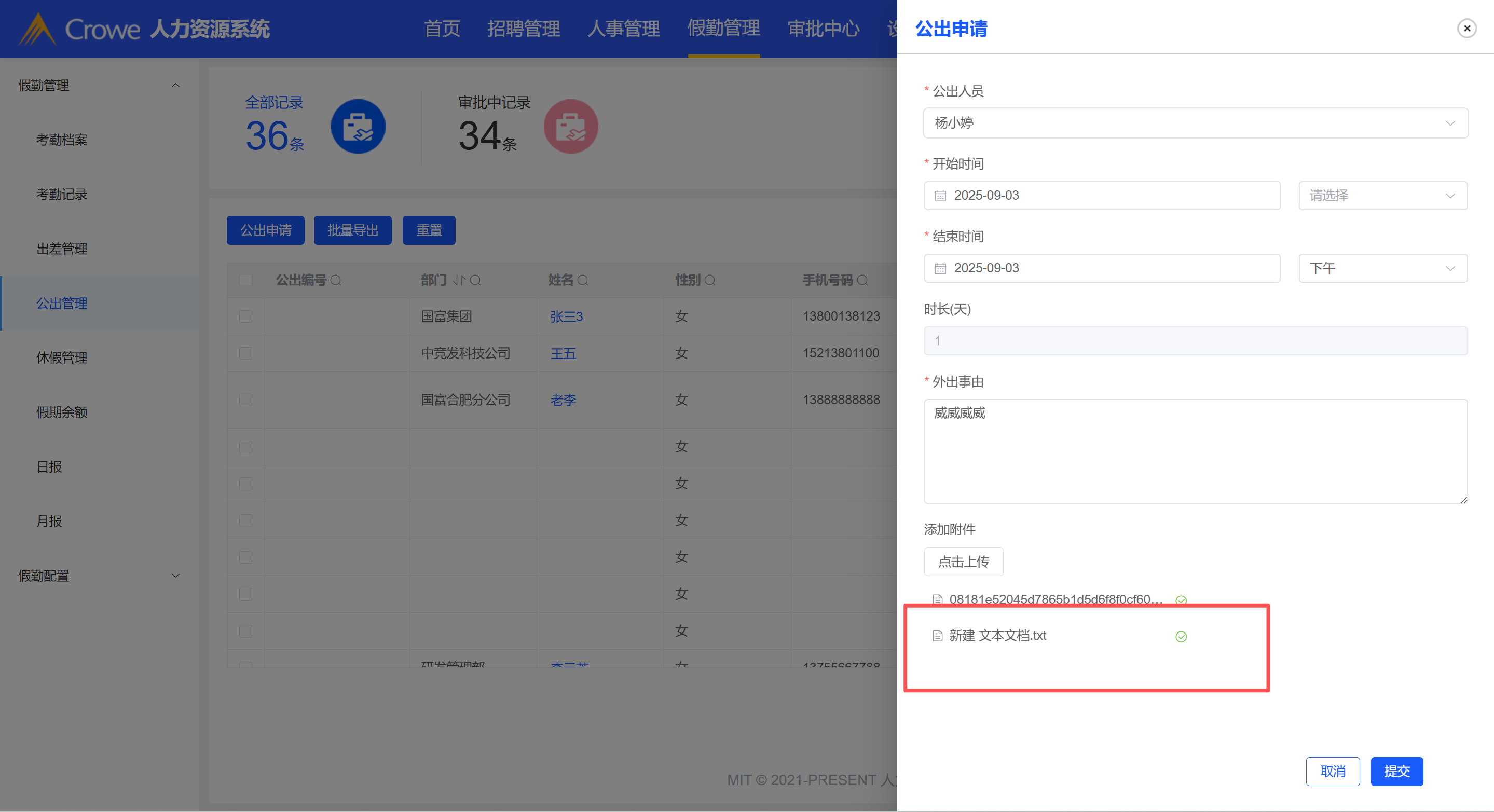Click the calendar icon in the 结束时间 (end time) field

pos(940,269)
